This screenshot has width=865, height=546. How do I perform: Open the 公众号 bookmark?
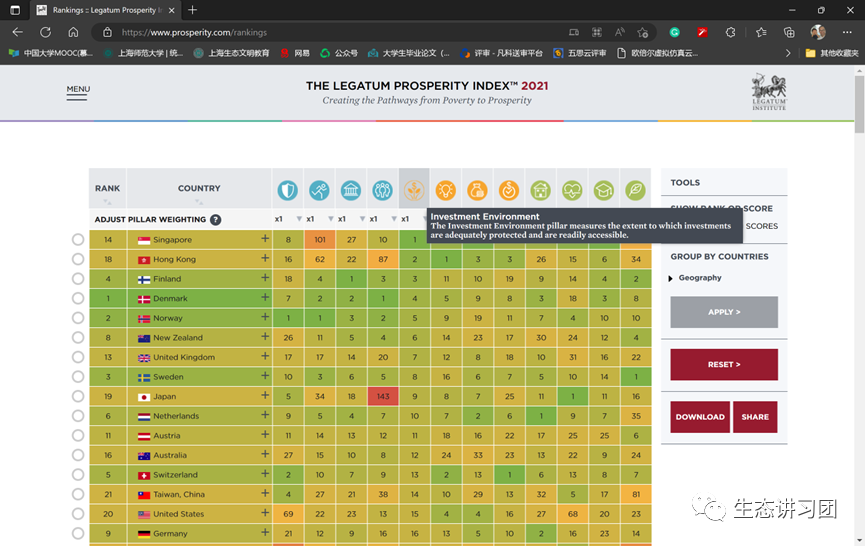coord(339,53)
